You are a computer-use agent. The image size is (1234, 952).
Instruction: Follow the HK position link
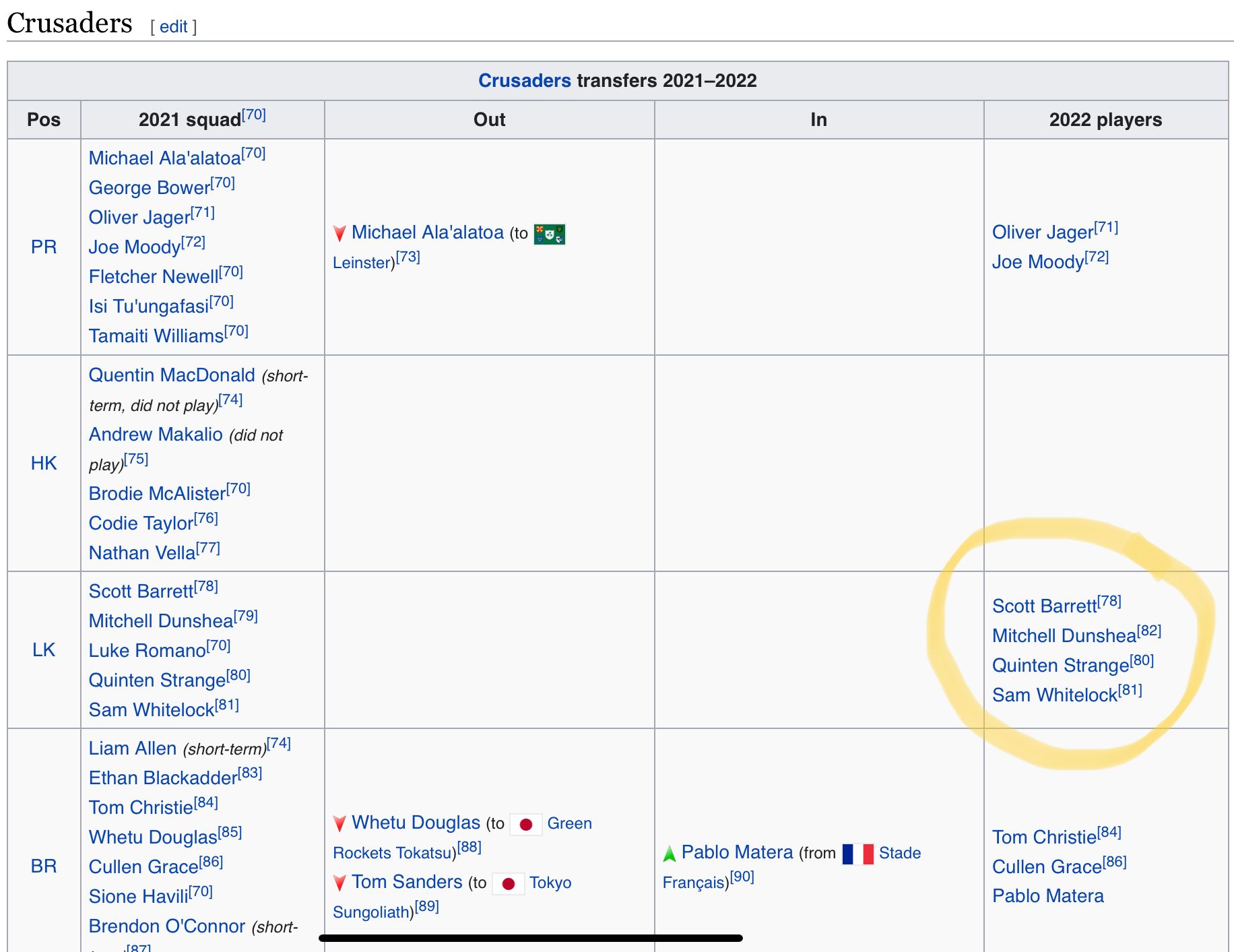click(44, 464)
